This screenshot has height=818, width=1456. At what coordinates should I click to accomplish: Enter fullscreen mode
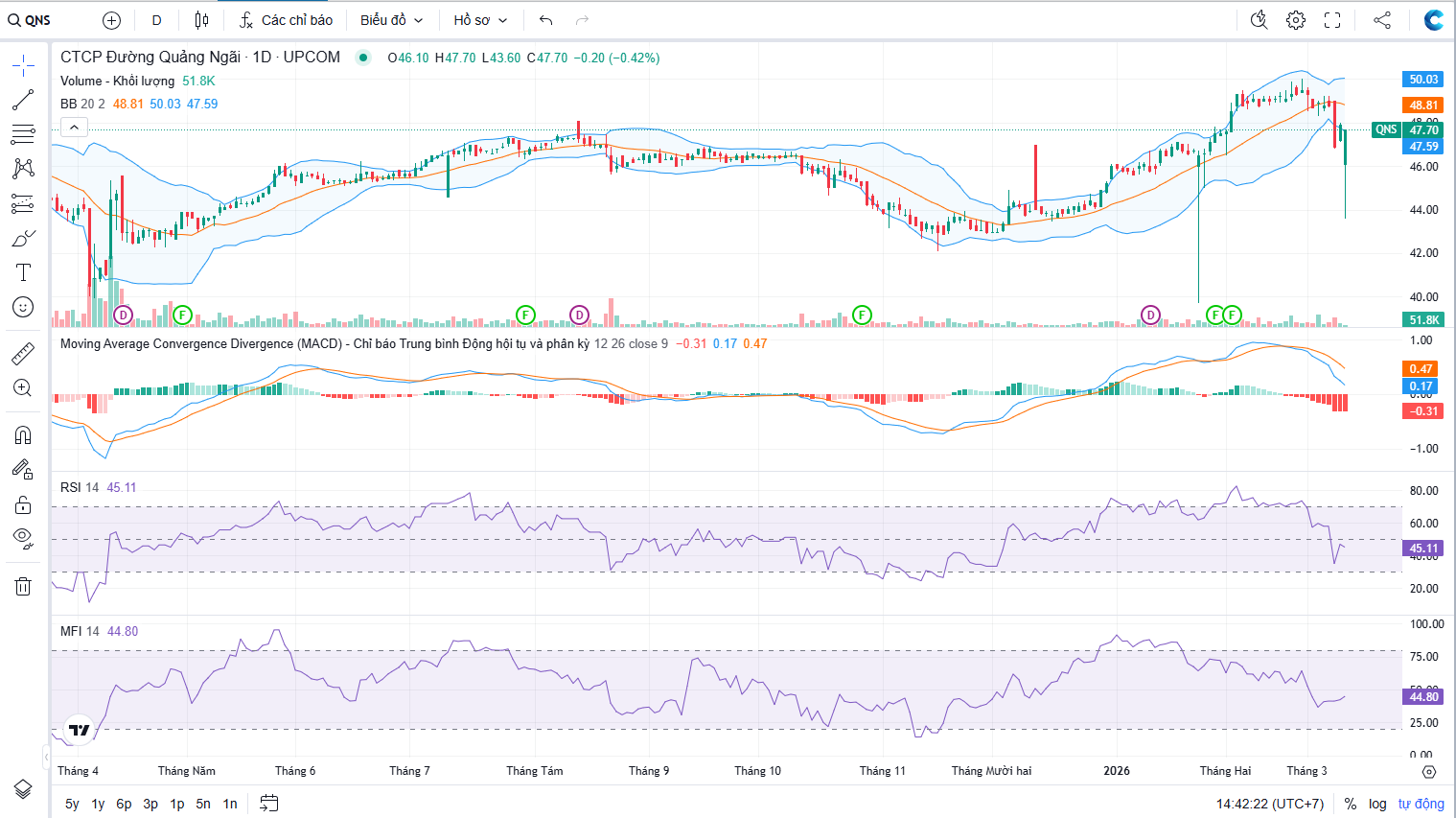(x=1332, y=20)
